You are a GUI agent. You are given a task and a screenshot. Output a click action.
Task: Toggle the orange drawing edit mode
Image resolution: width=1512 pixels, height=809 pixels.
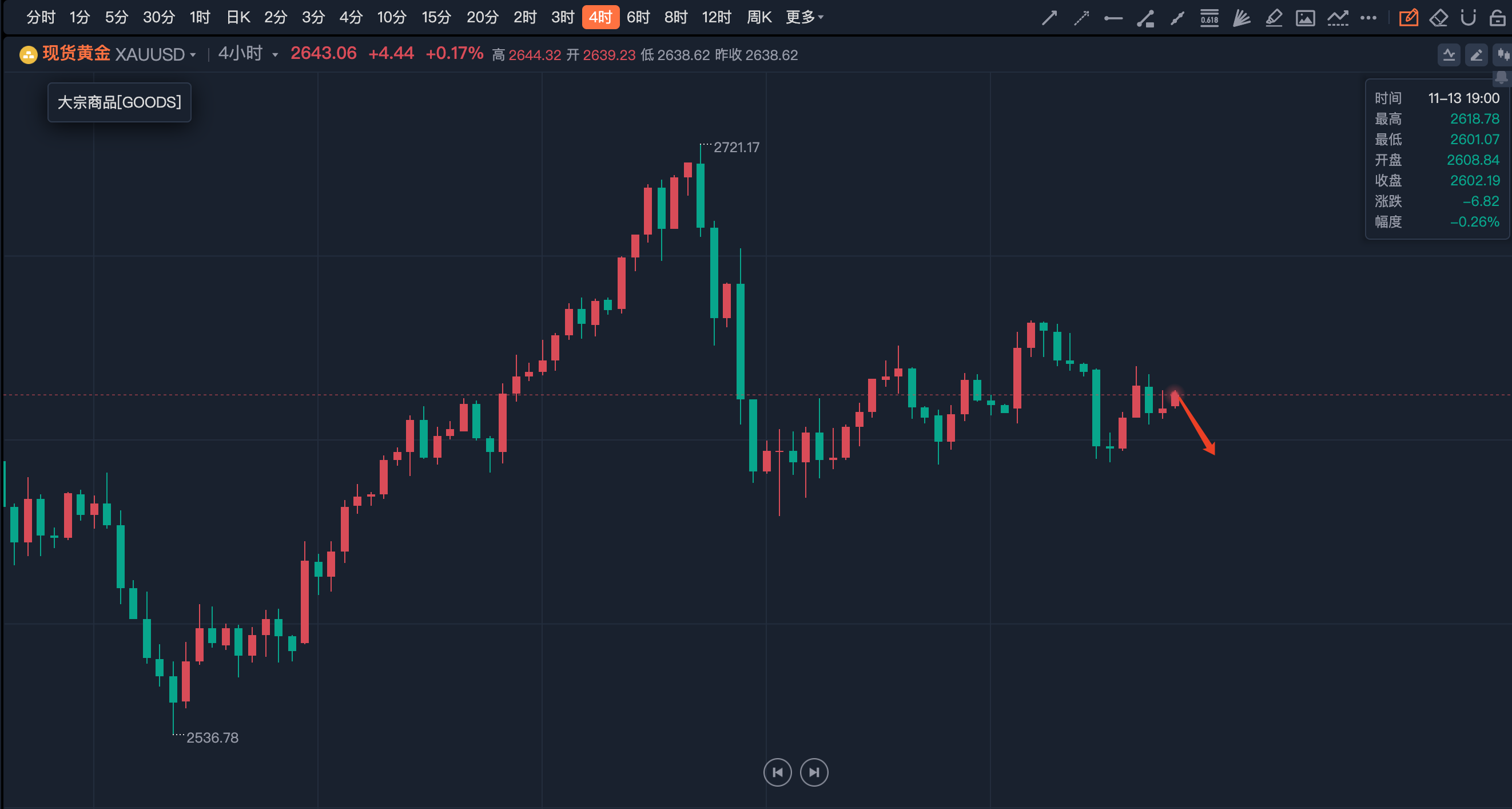tap(1408, 18)
